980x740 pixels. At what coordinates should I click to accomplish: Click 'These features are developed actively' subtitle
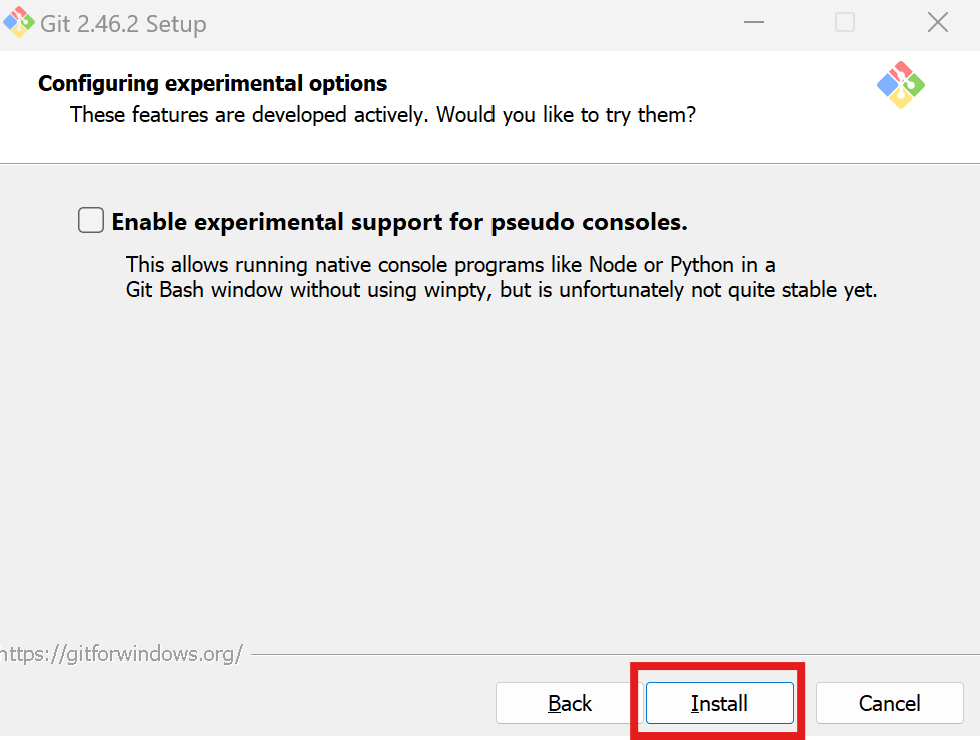pyautogui.click(x=382, y=115)
